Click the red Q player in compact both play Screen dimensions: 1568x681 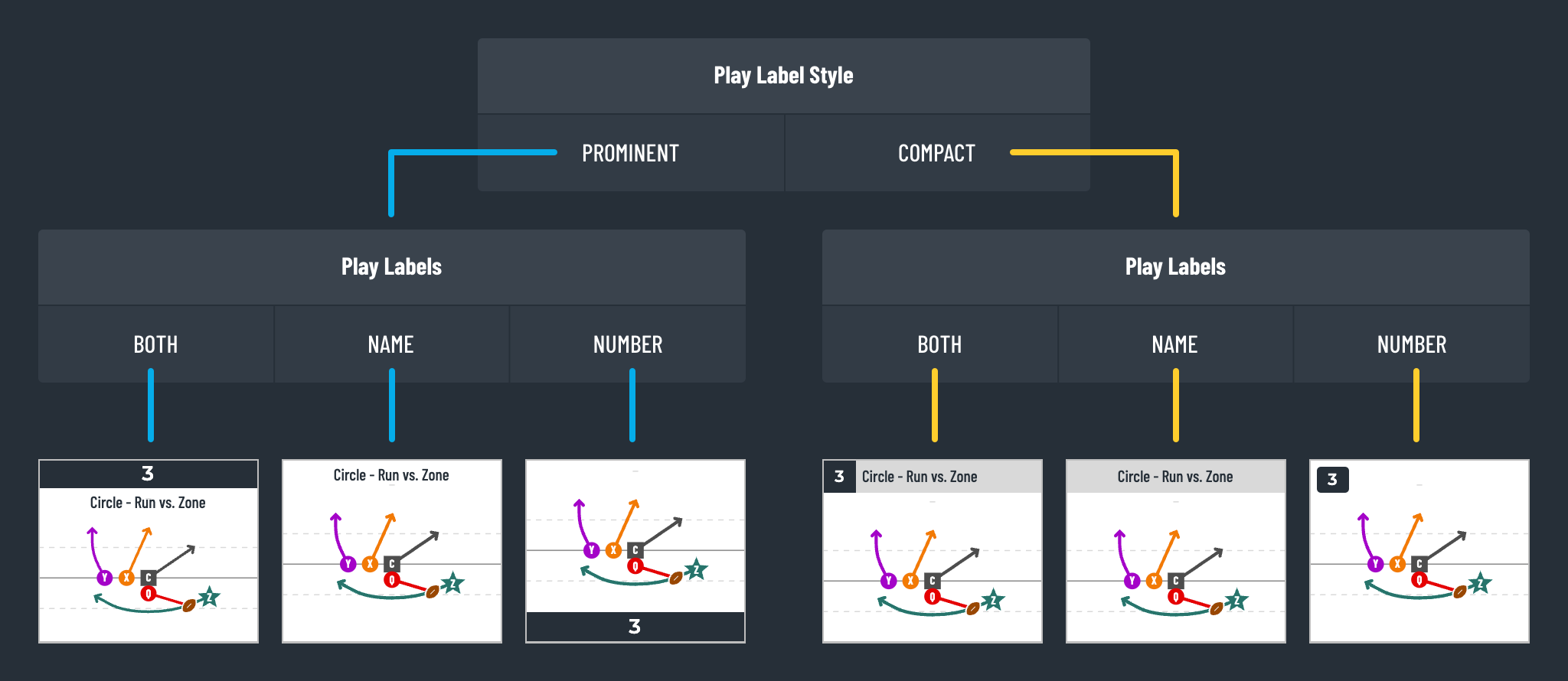[x=932, y=597]
